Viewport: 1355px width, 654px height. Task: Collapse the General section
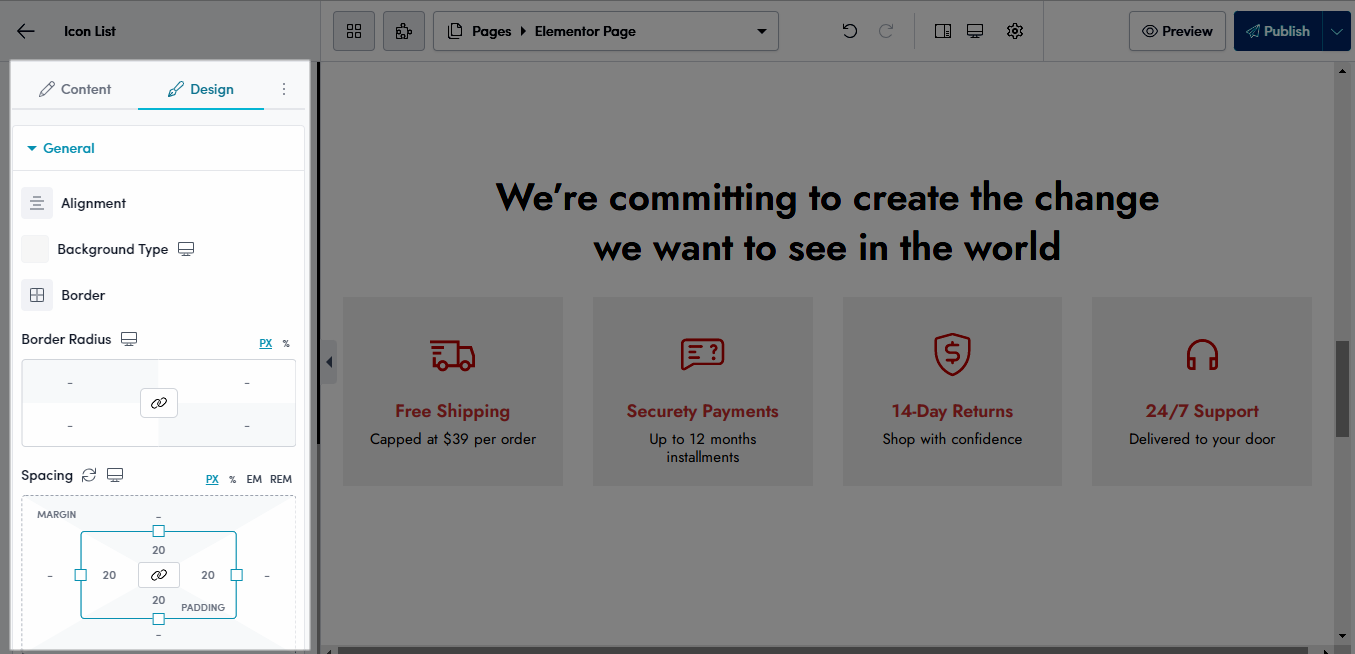click(61, 148)
